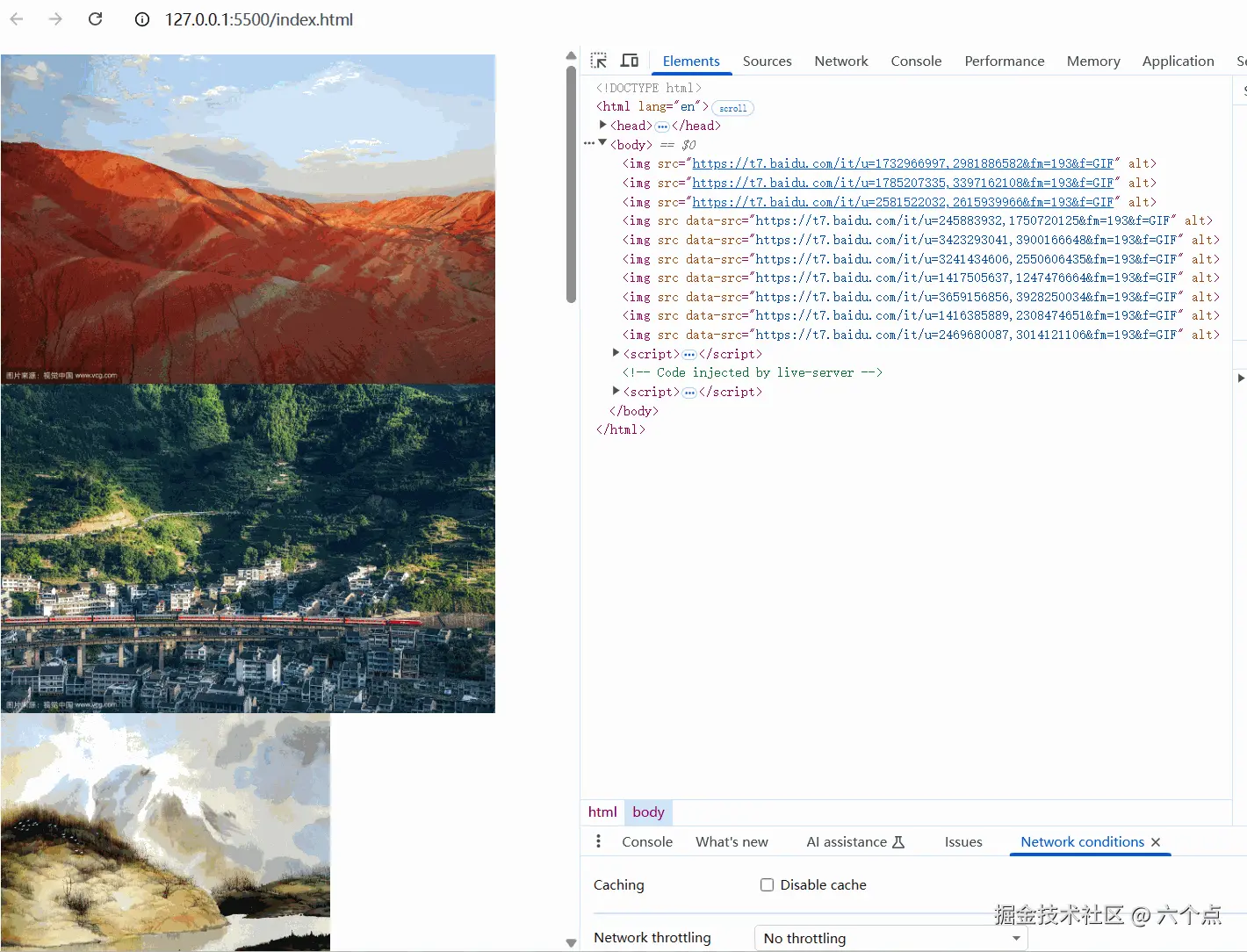Select the img row with data-src u=245883932
The image size is (1247, 952).
917,220
